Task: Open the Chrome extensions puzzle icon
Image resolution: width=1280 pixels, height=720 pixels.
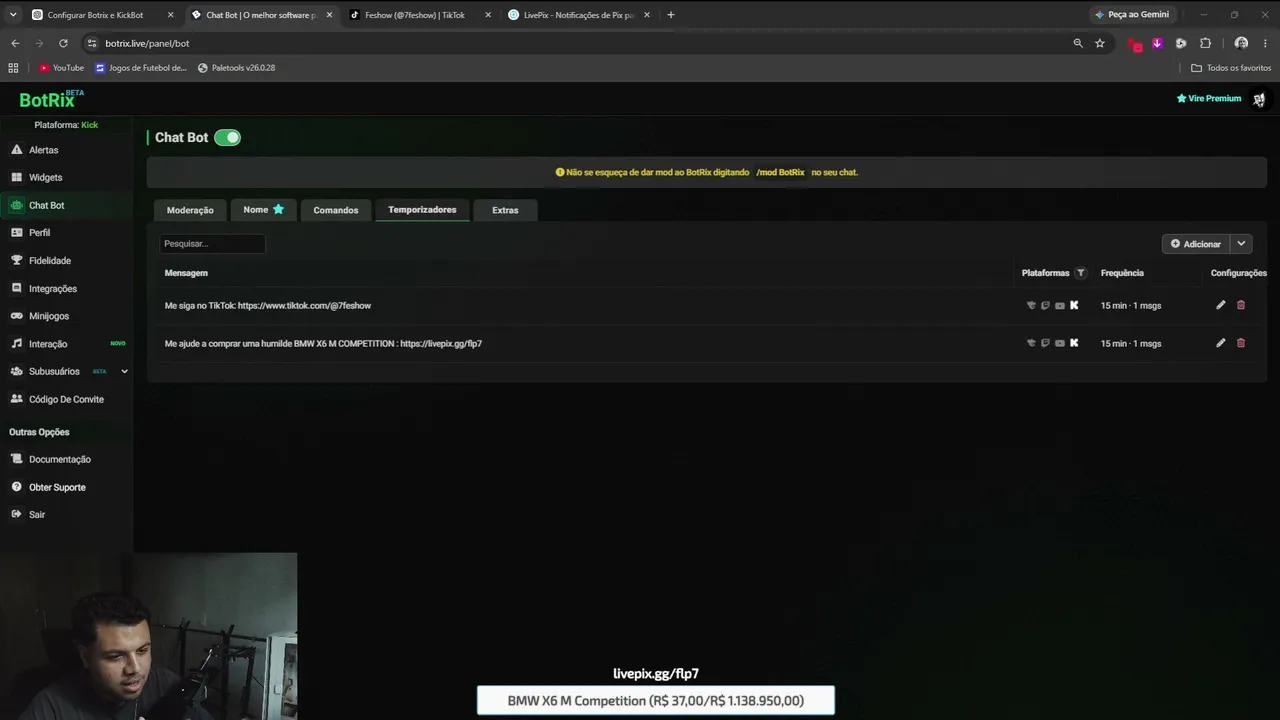Action: (x=1205, y=43)
